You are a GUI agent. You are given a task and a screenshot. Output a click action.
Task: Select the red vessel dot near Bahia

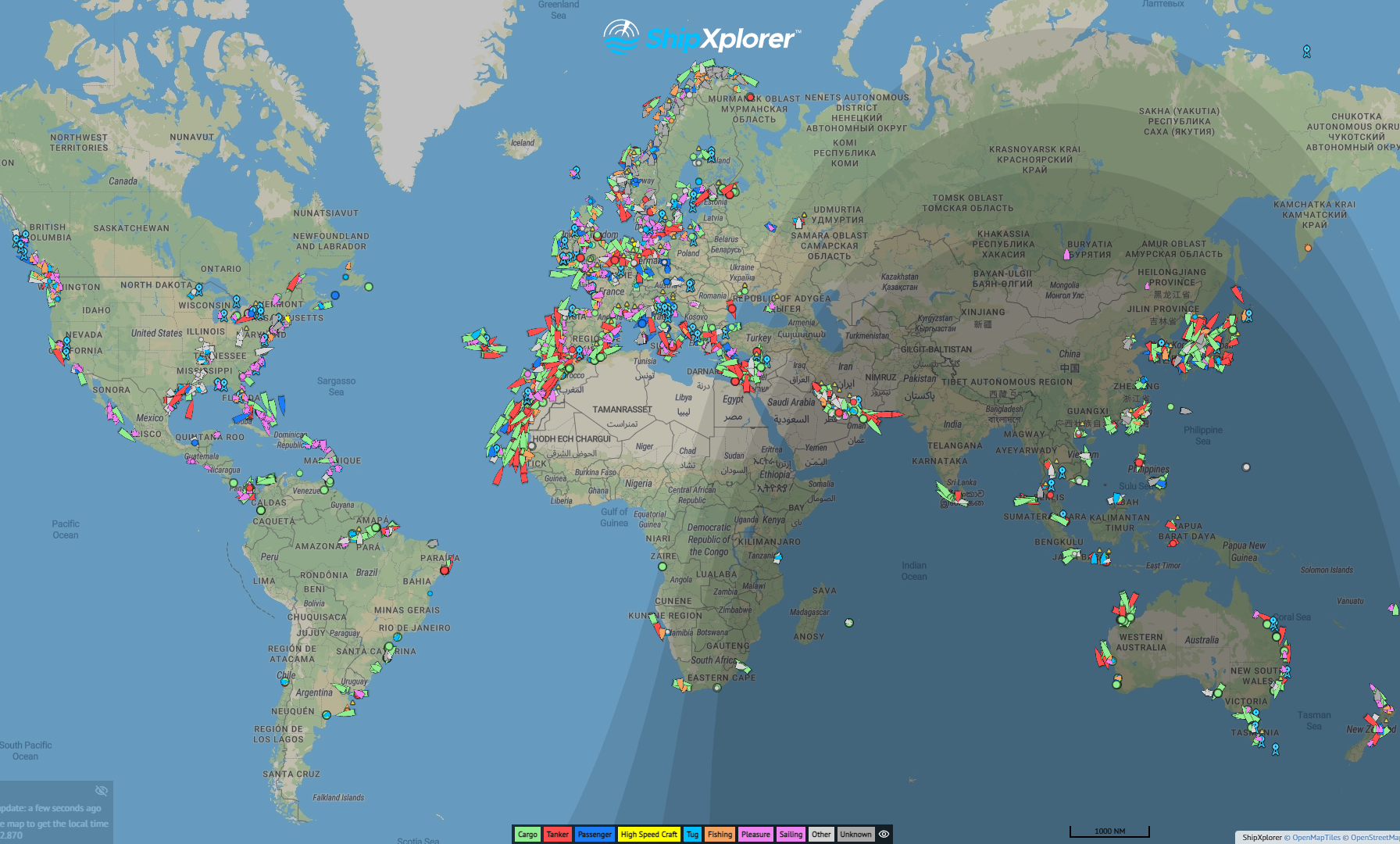(445, 571)
